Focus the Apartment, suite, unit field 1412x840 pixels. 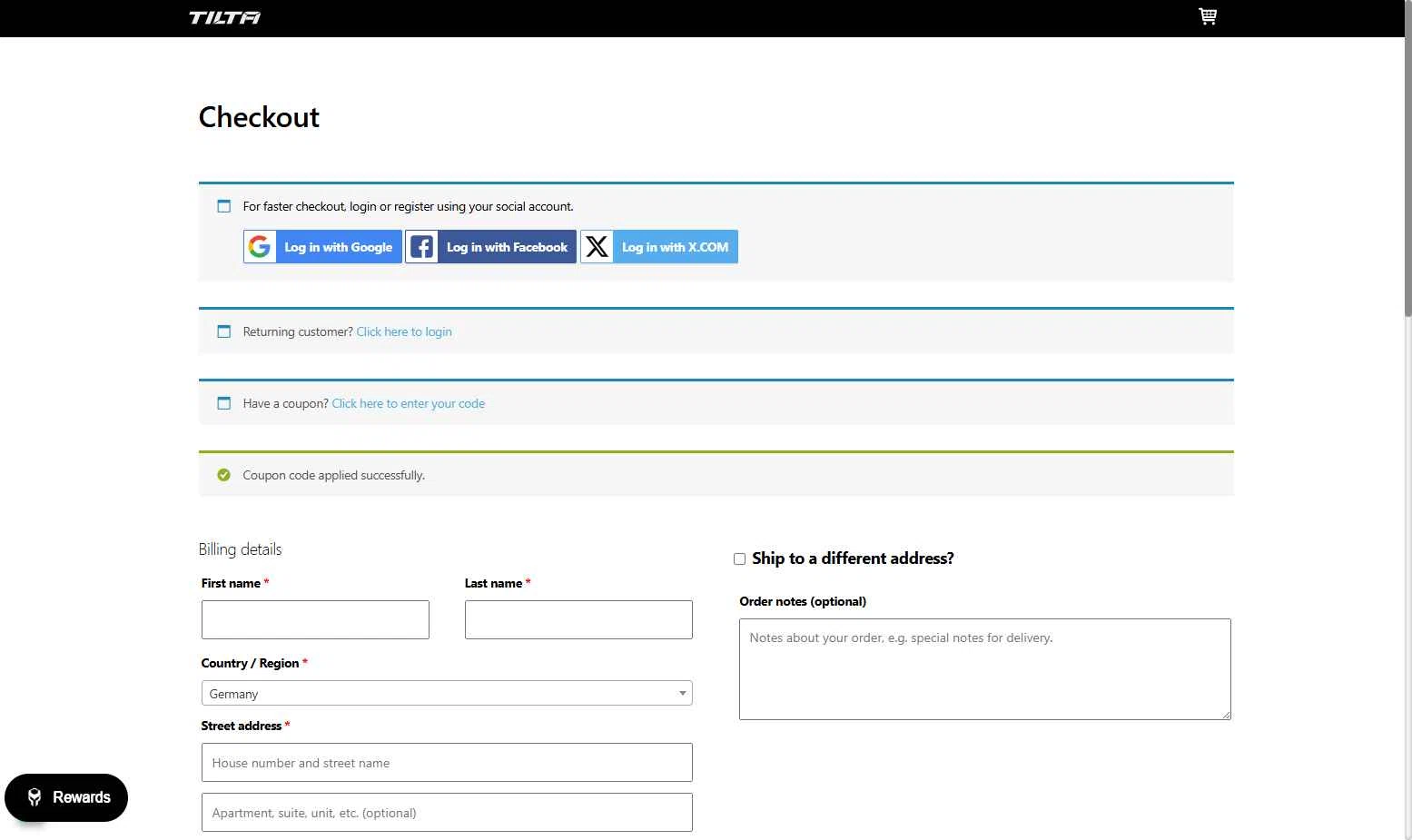click(447, 813)
